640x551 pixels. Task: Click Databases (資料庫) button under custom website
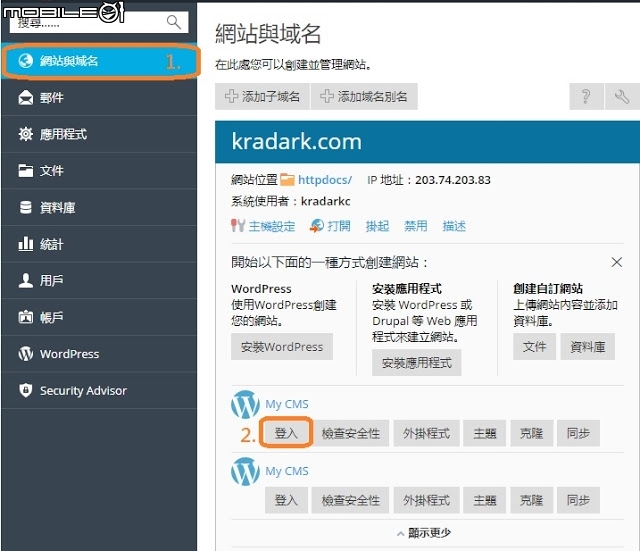click(588, 347)
